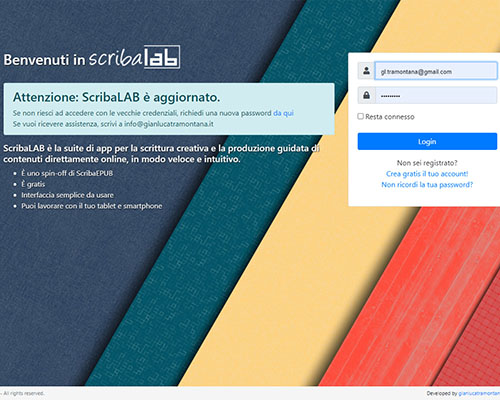The width and height of the screenshot is (500, 400).
Task: Click the Interfaccia semplice da usare bullet
Action: (x=67, y=195)
